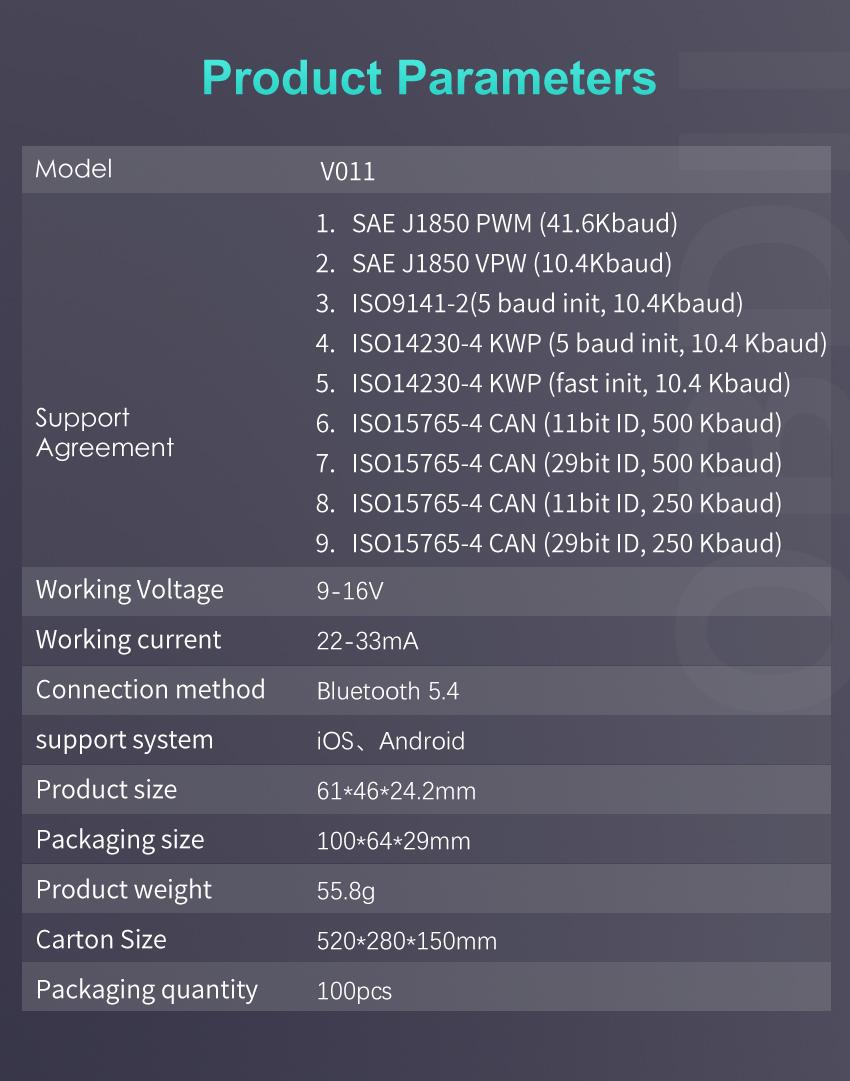Screen dimensions: 850x1081
Task: Click CAN 11bit ID 500 Kbaud entry
Action: [548, 423]
